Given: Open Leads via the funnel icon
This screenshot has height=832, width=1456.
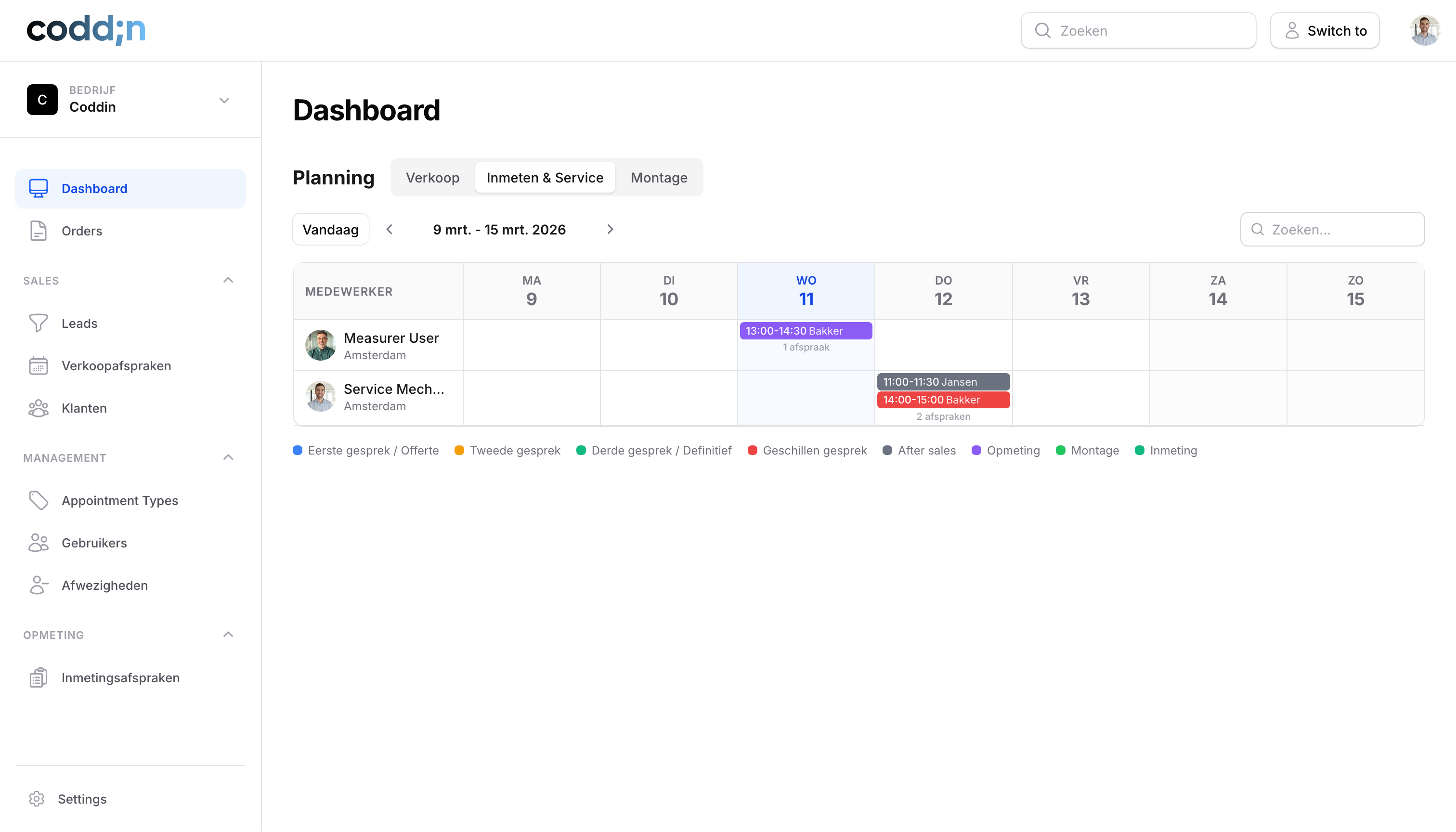Looking at the screenshot, I should click(38, 323).
